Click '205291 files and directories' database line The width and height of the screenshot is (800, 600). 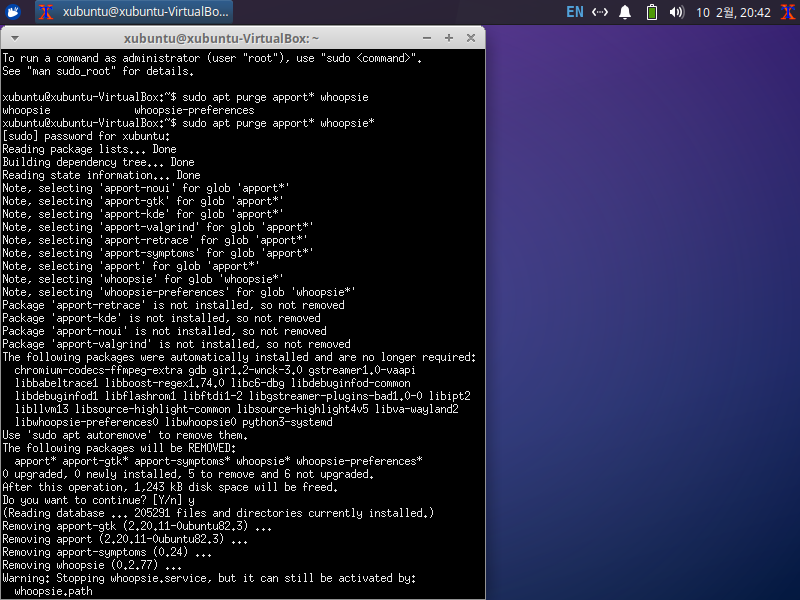[218, 513]
